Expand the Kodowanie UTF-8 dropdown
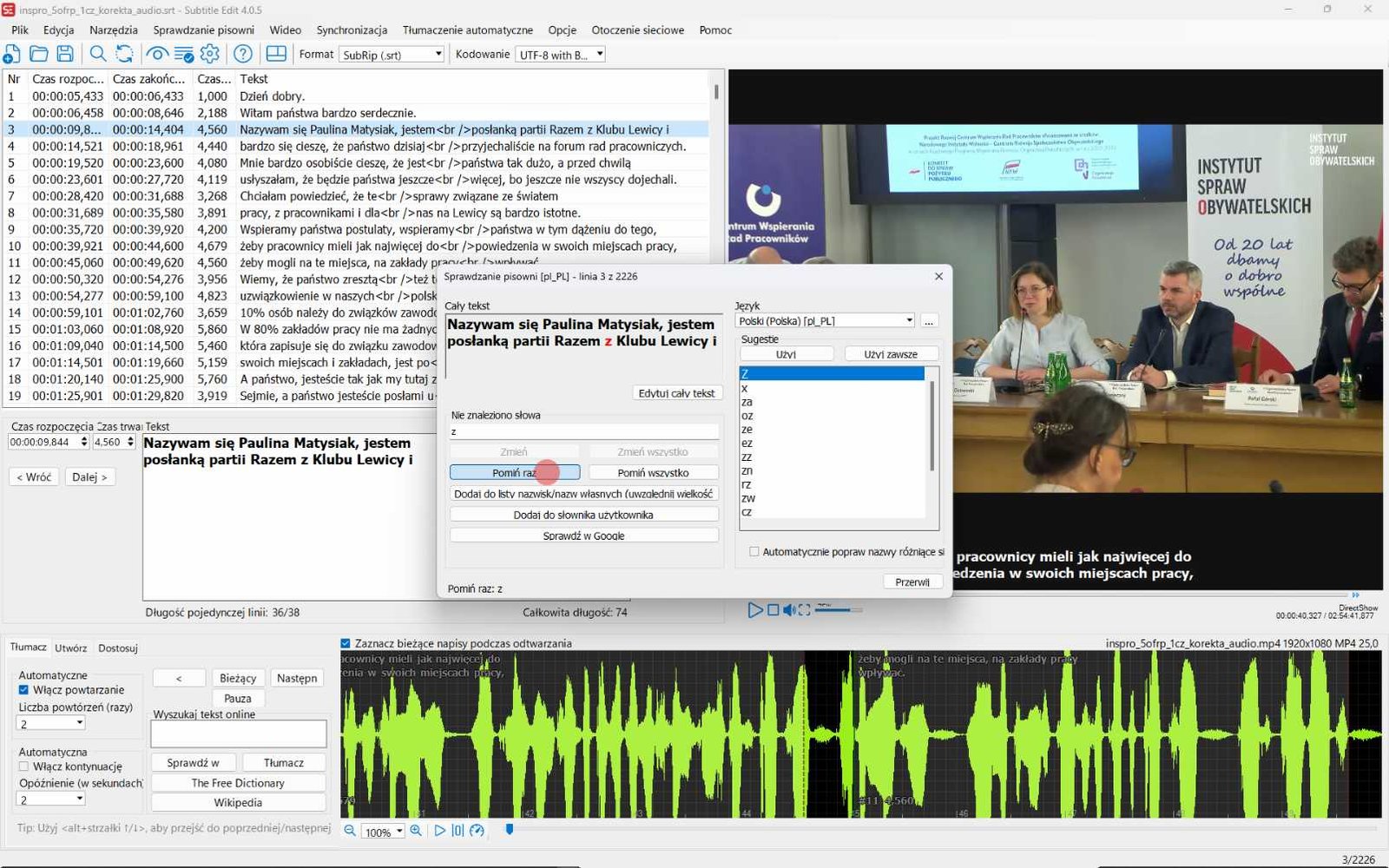Viewport: 1389px width, 868px height. point(560,54)
